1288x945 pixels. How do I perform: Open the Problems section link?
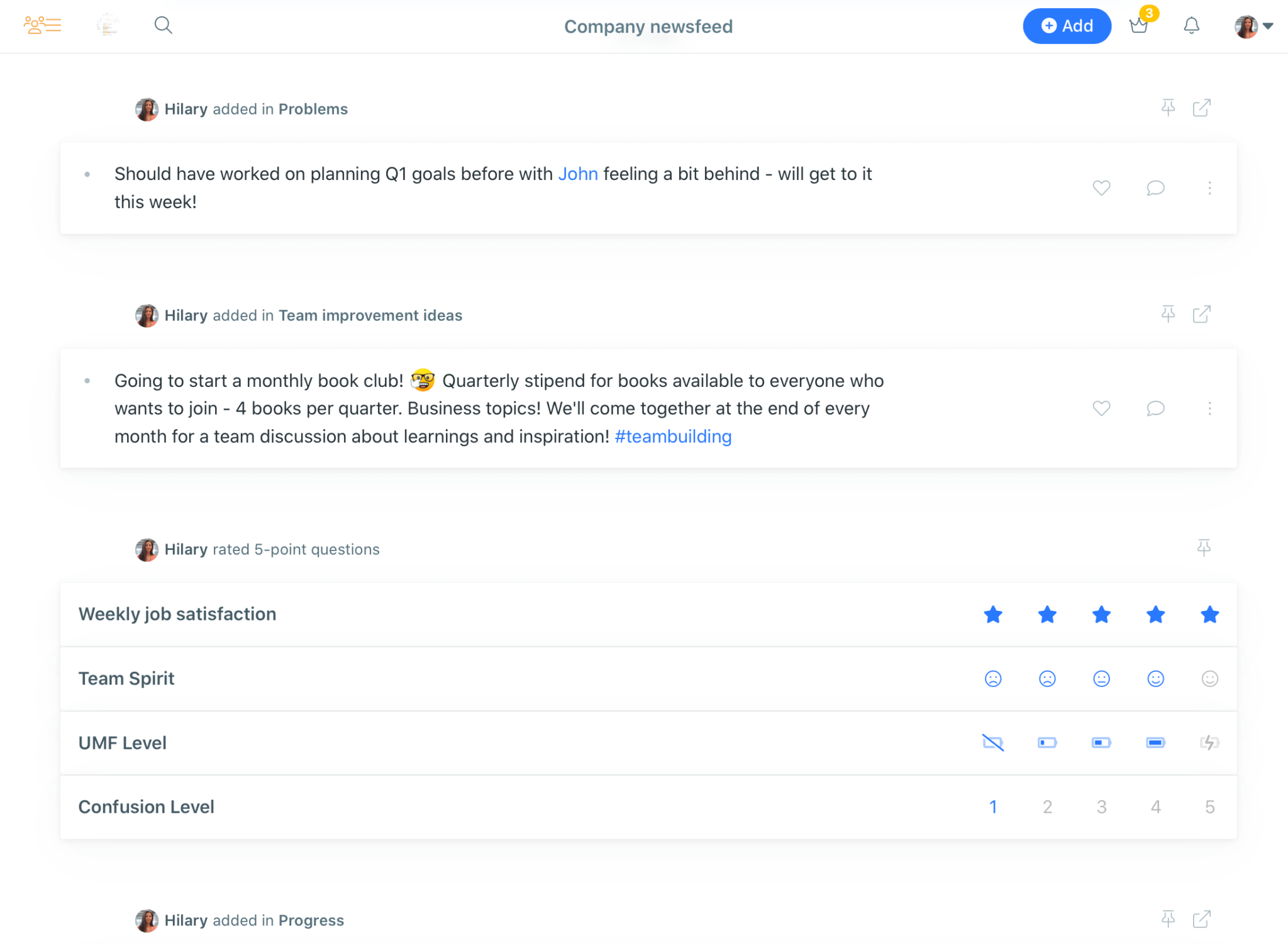[313, 109]
